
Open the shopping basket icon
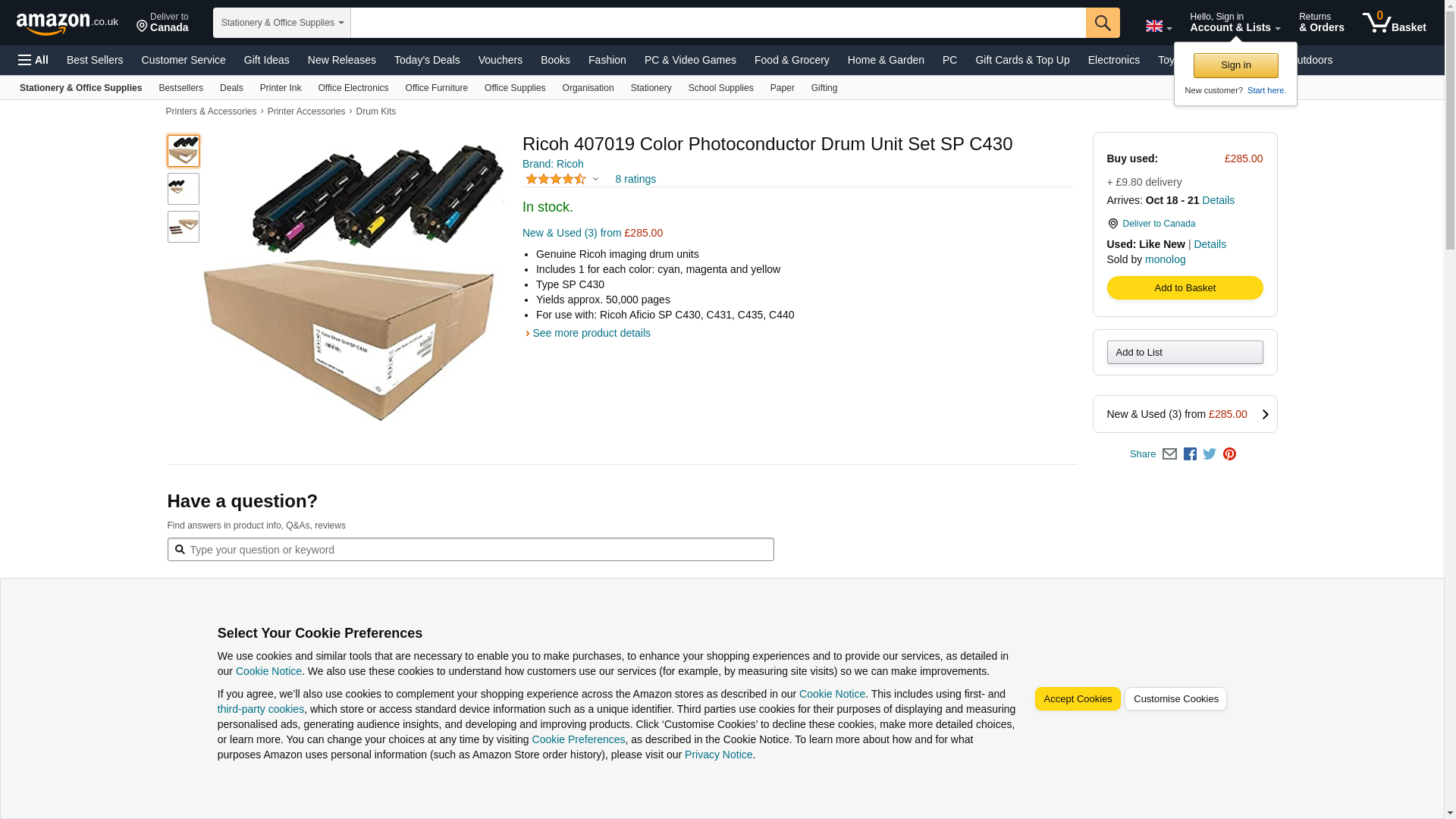[x=1394, y=23]
